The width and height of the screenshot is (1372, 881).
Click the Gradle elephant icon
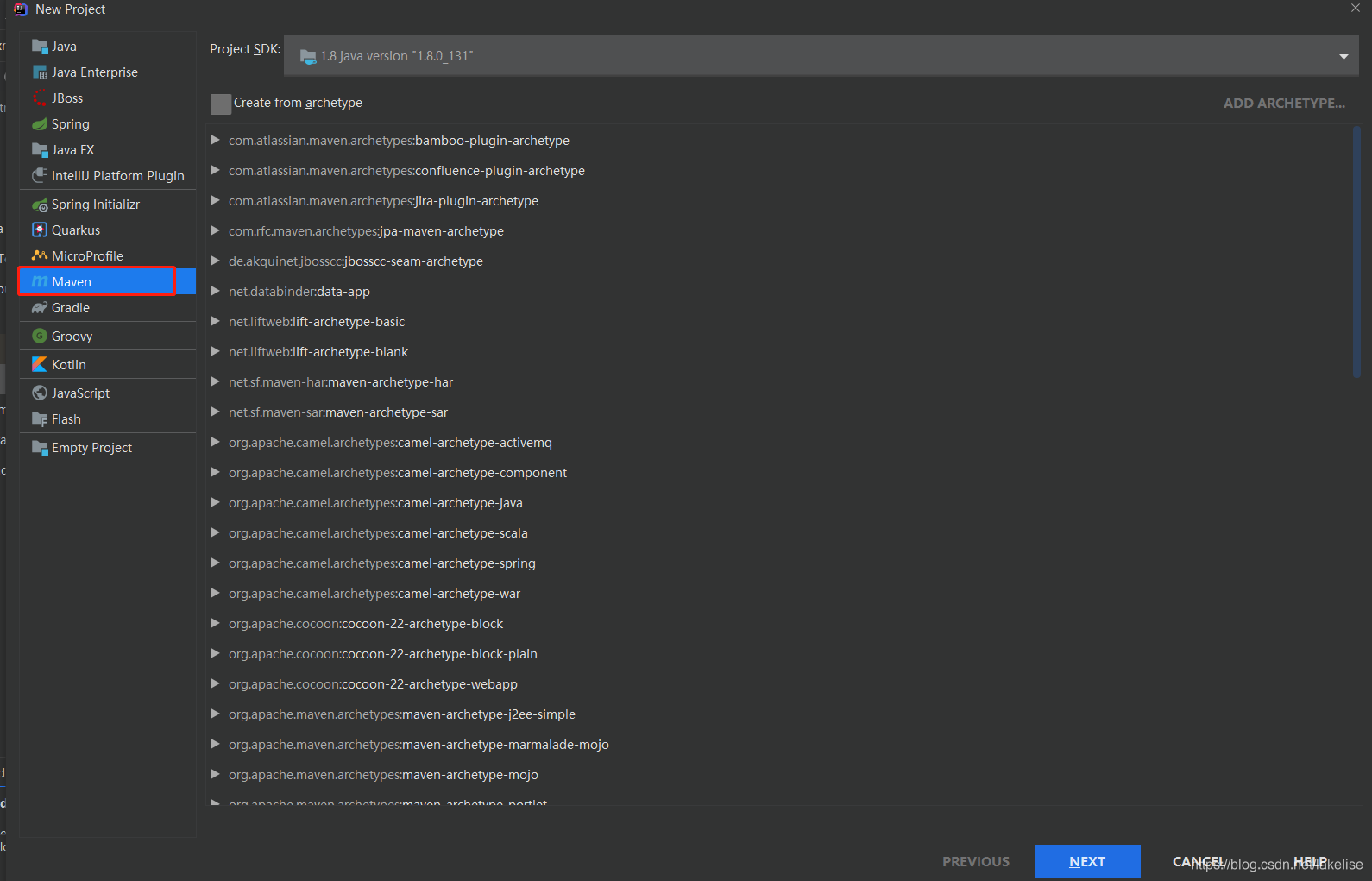[40, 308]
